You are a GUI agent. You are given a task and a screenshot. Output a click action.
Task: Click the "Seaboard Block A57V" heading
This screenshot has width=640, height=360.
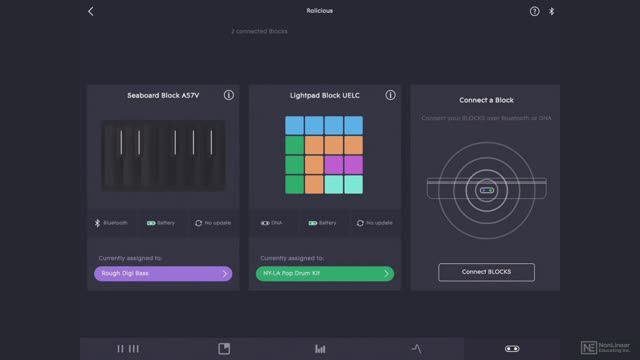click(x=163, y=96)
